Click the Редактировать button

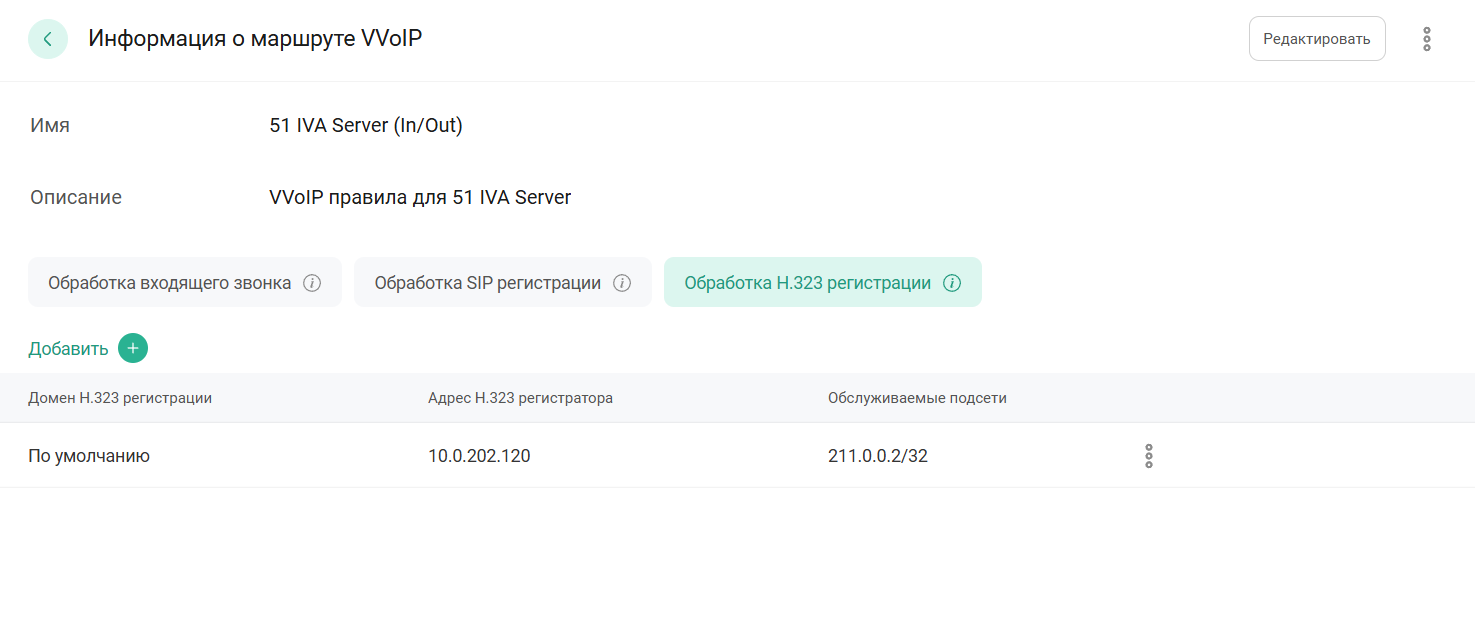pyautogui.click(x=1316, y=39)
